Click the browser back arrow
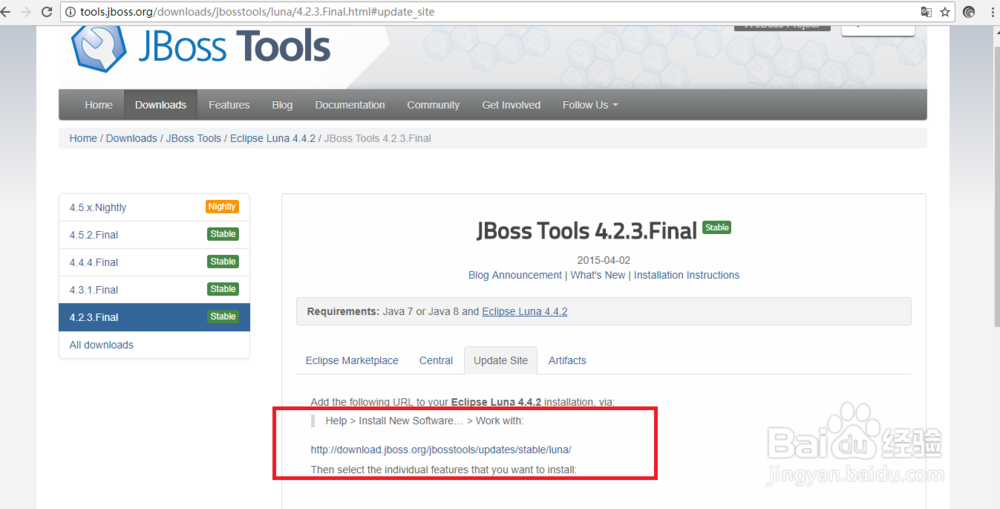The image size is (1000, 509). (6, 11)
